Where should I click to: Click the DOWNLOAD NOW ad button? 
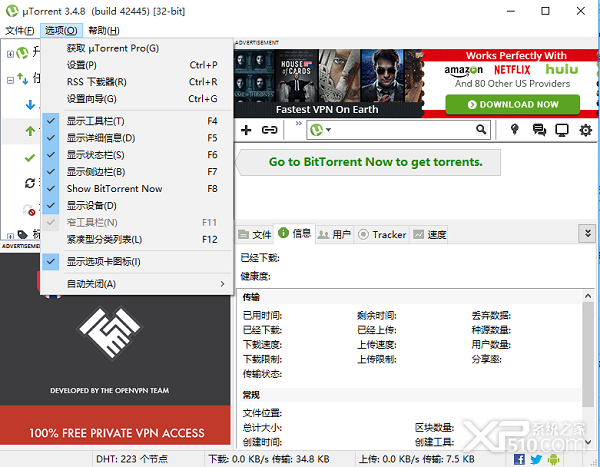(513, 105)
